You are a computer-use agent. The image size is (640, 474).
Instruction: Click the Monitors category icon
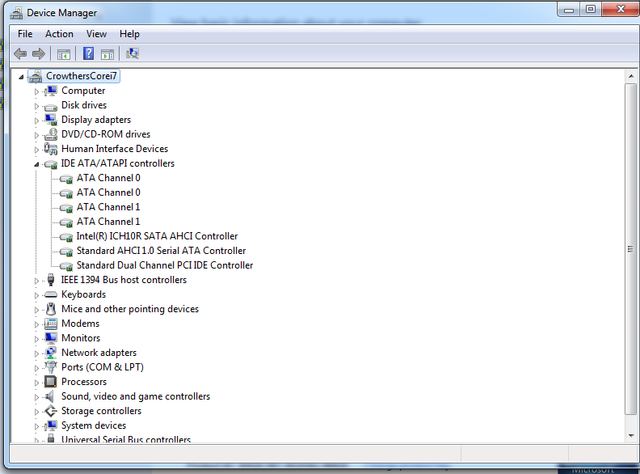tap(51, 338)
